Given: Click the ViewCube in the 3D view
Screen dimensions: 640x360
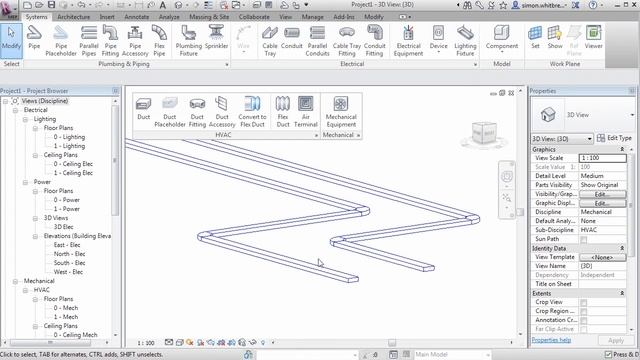Looking at the screenshot, I should coord(484,133).
